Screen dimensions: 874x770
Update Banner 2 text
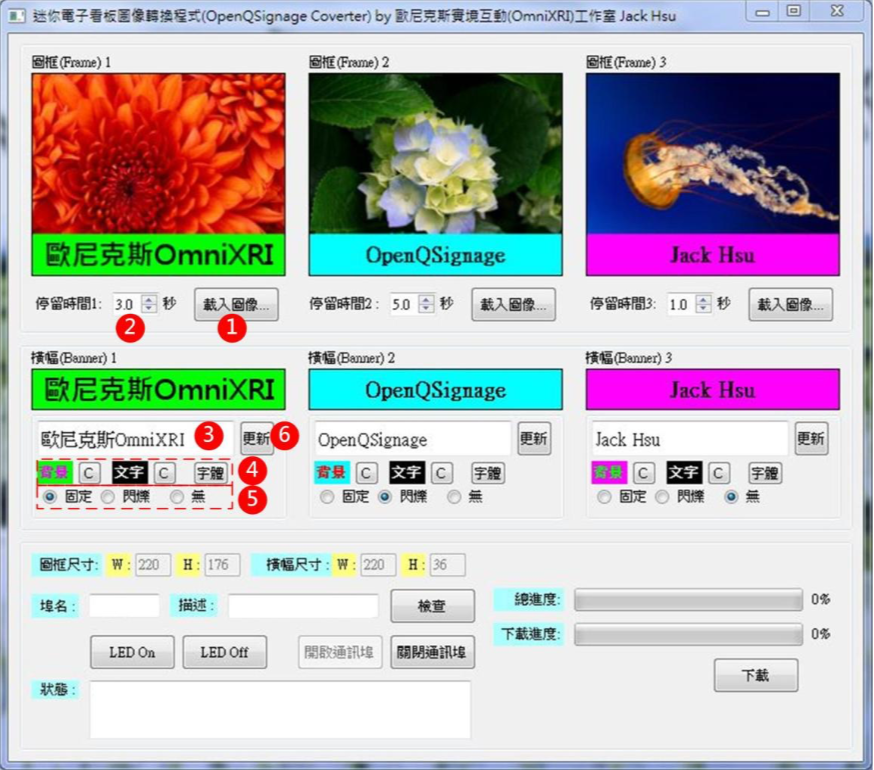click(533, 439)
